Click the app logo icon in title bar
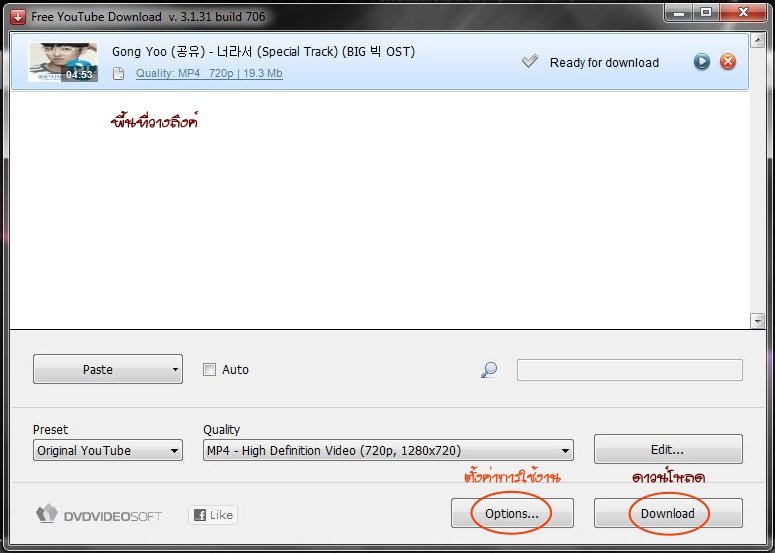Viewport: 775px width, 553px height. (x=18, y=17)
